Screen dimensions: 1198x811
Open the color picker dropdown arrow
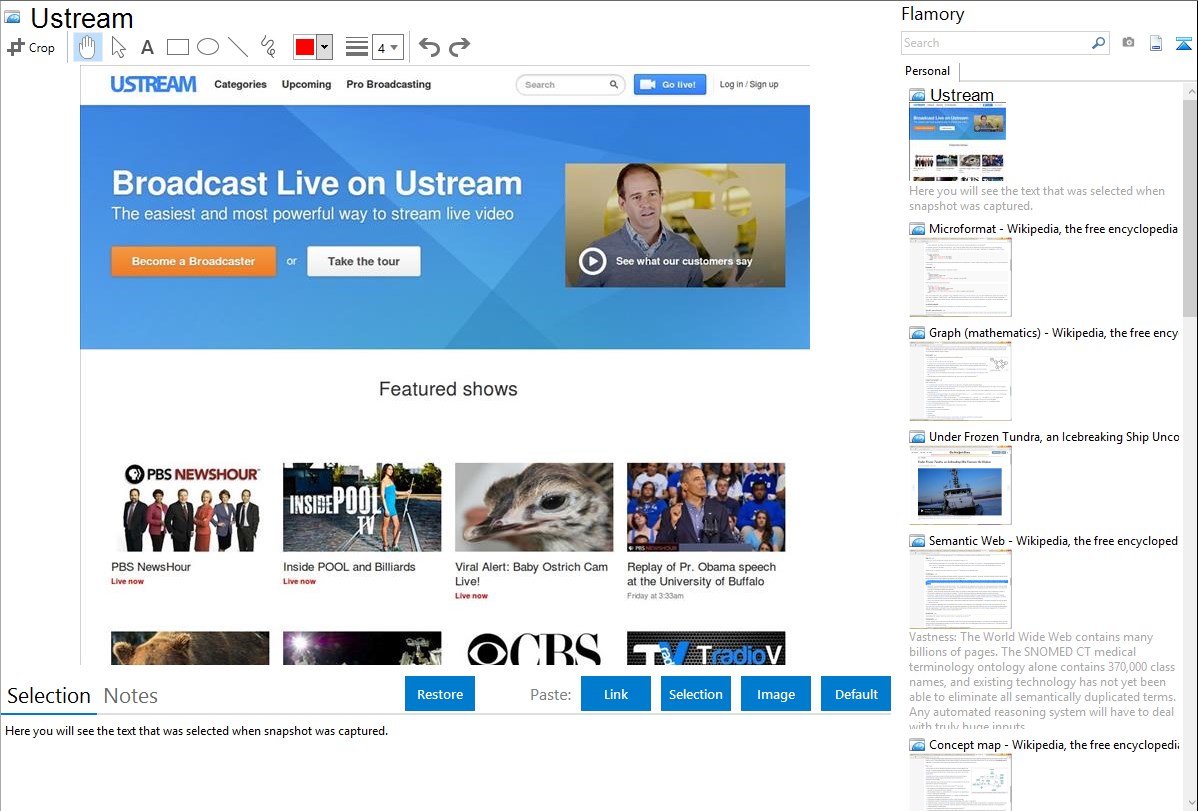[324, 47]
